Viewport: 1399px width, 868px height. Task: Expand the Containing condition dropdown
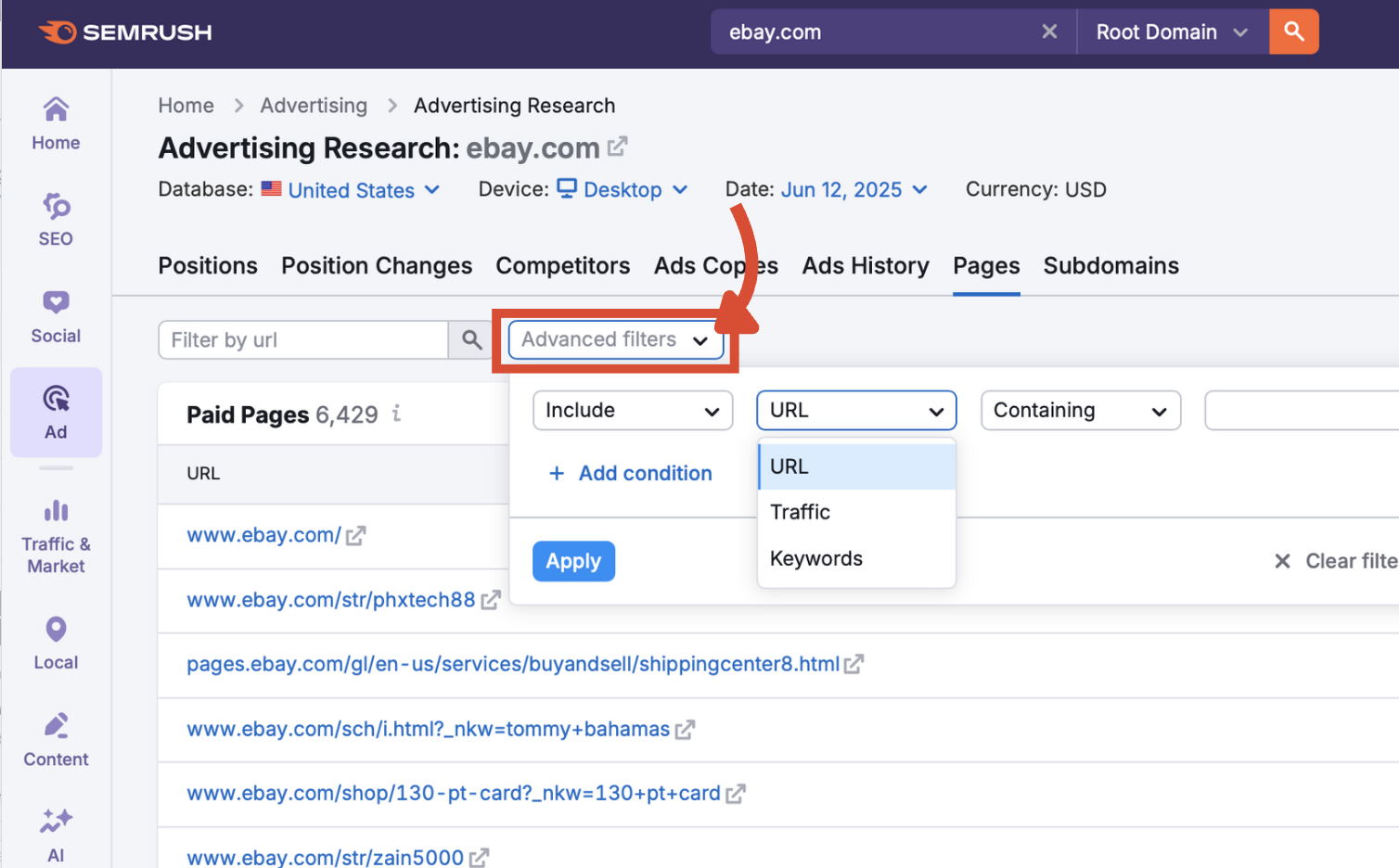click(1079, 410)
